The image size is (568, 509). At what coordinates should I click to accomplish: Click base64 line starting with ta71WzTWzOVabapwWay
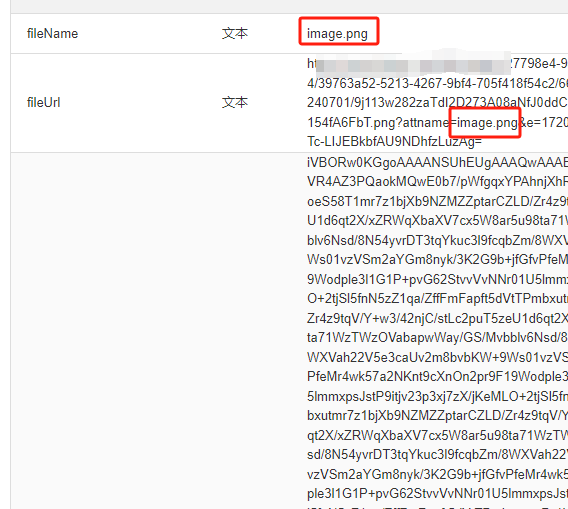coord(437,338)
